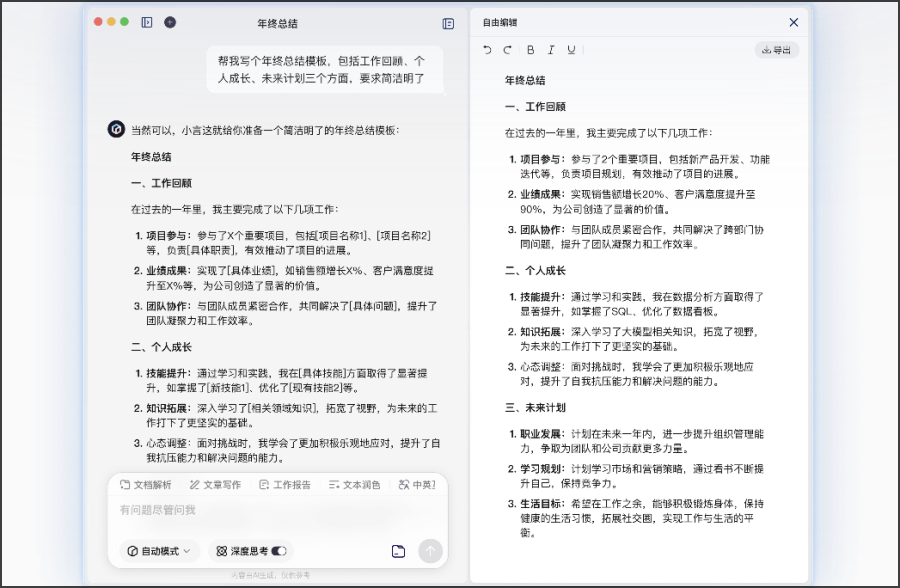
Task: Click the redo icon in the editor toolbar
Action: (508, 49)
